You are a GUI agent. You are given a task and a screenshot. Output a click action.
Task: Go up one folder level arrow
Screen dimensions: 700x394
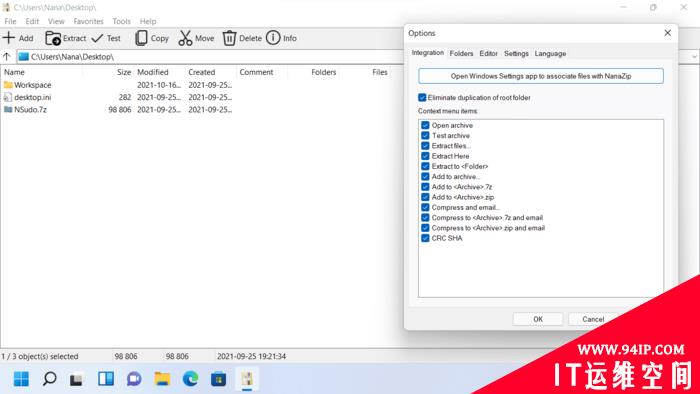[7, 57]
